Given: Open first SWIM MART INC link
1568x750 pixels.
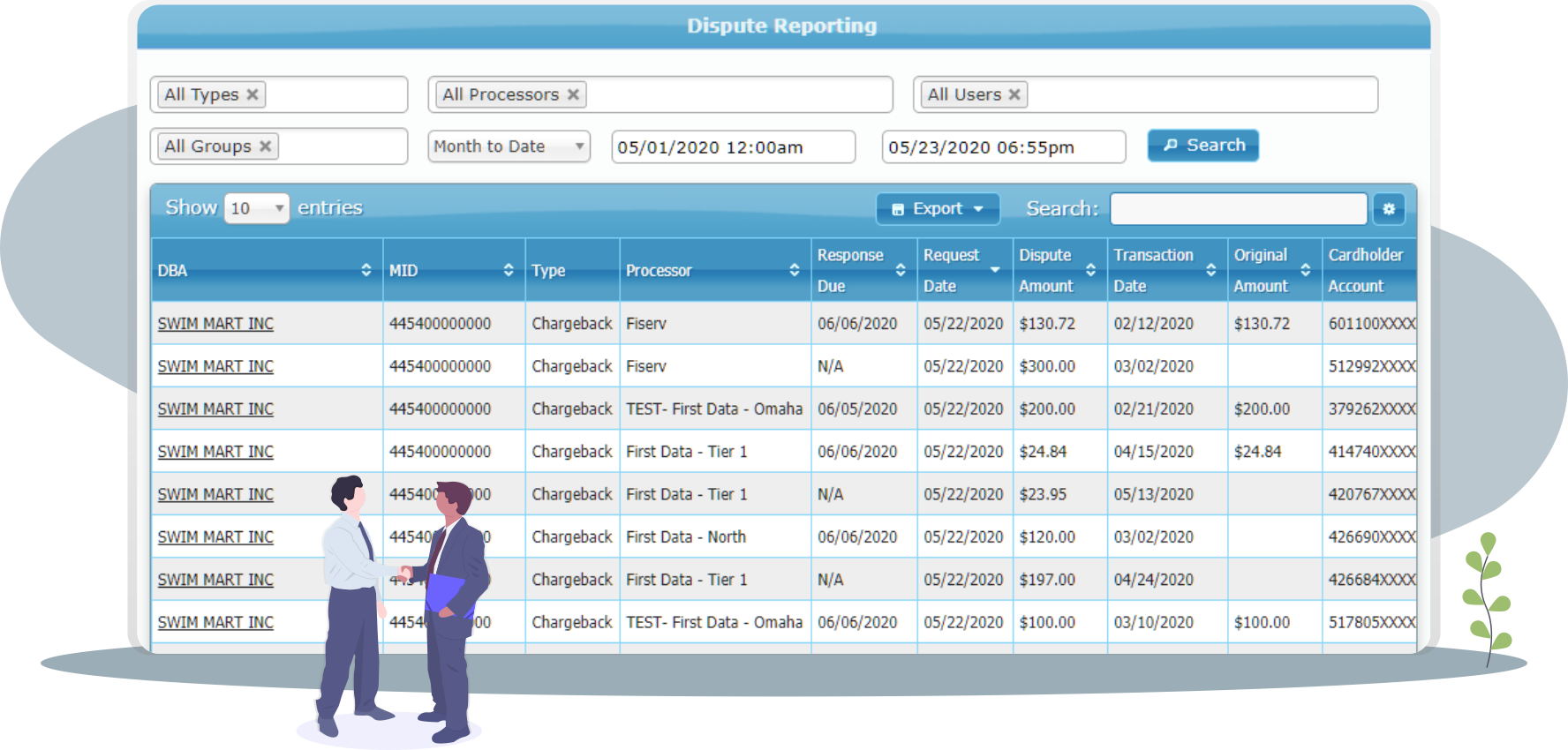Looking at the screenshot, I should pyautogui.click(x=215, y=324).
